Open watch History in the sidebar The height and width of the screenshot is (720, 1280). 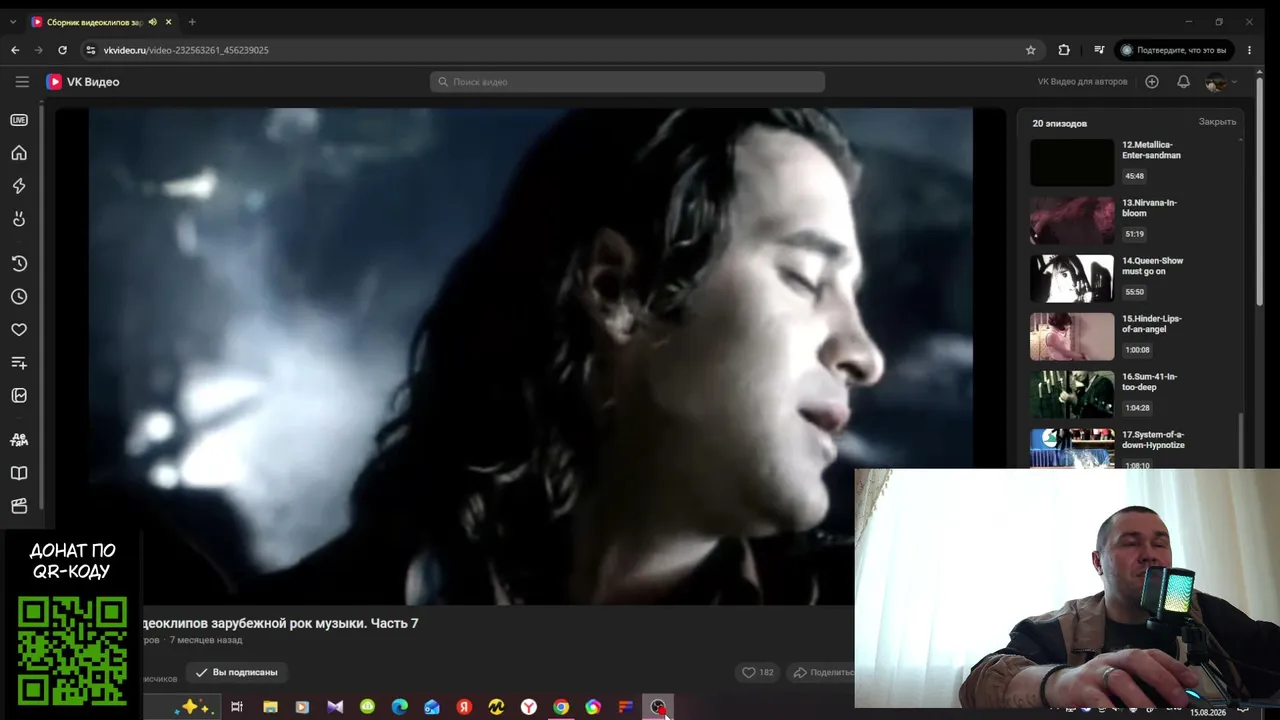point(19,264)
